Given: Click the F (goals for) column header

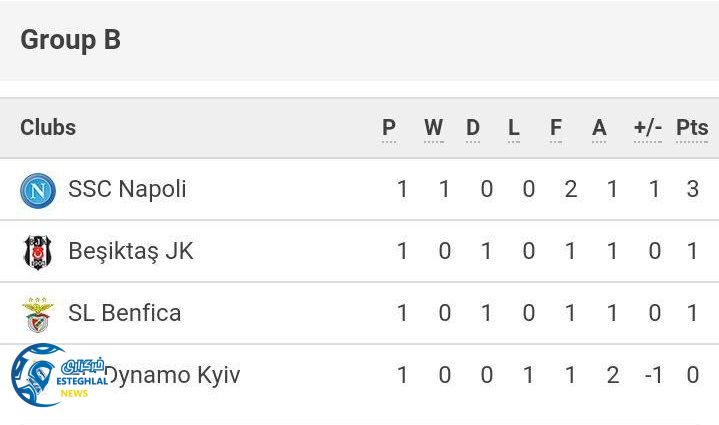Looking at the screenshot, I should [x=556, y=128].
